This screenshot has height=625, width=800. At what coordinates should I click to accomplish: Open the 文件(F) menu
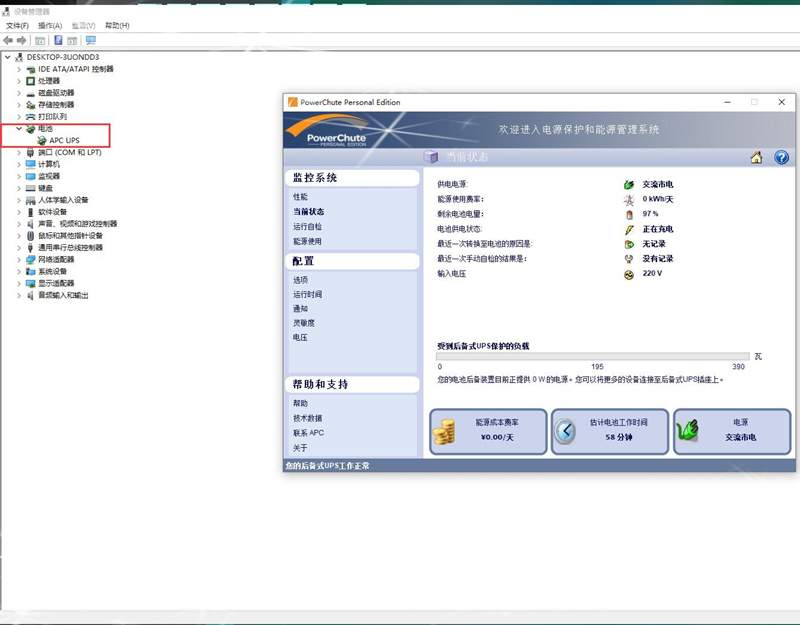pyautogui.click(x=17, y=26)
